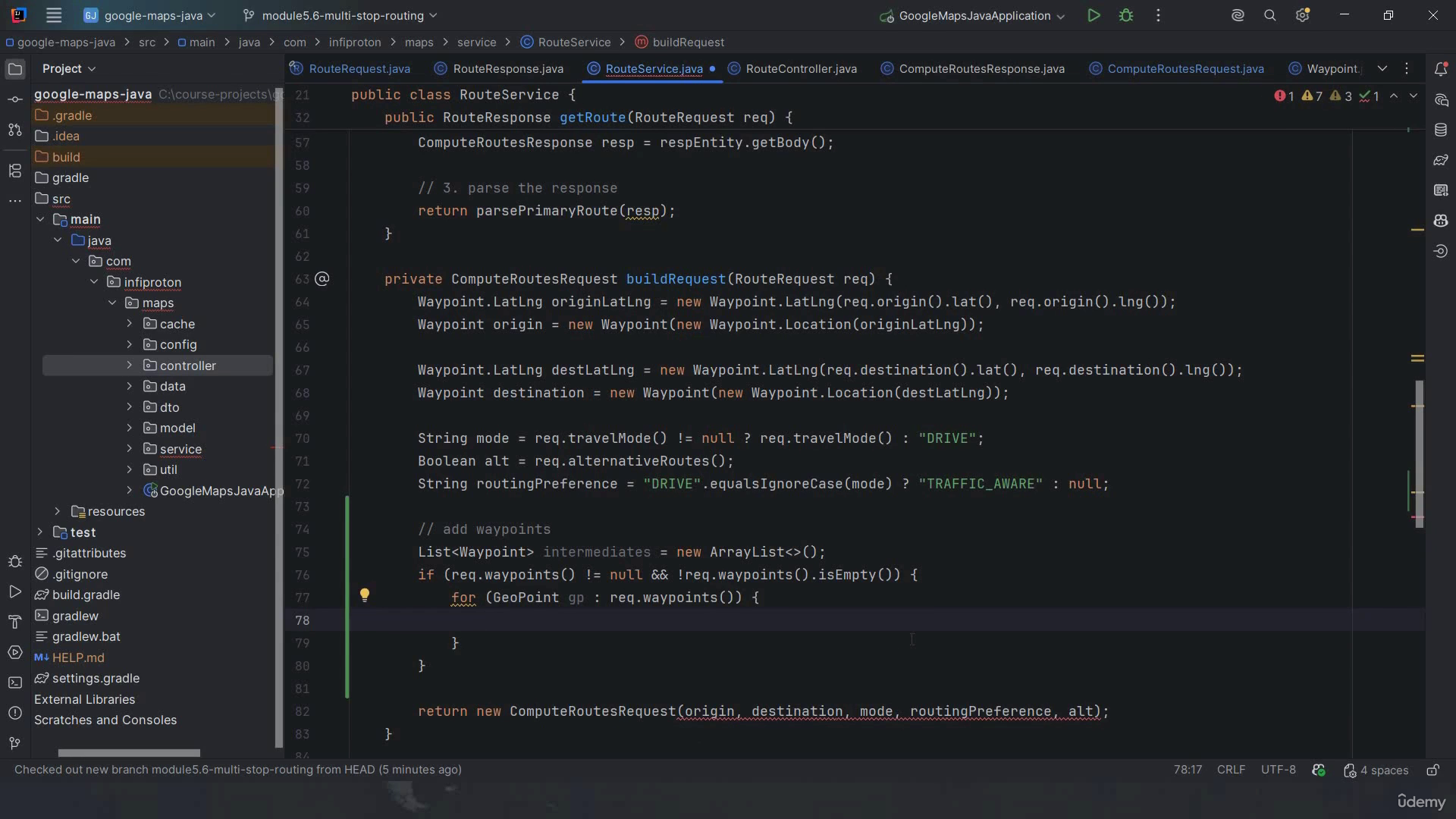The width and height of the screenshot is (1456, 819).
Task: Open the Commit tool window
Action: [x=14, y=99]
